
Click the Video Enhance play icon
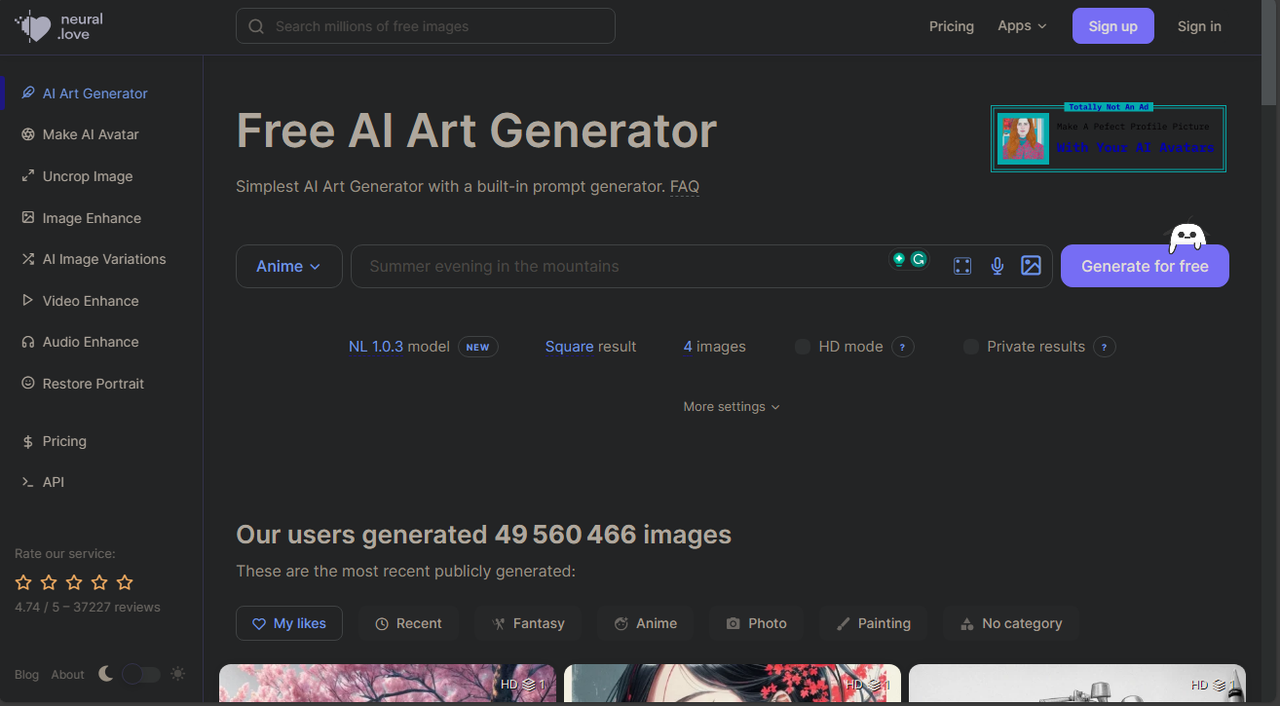coord(28,301)
